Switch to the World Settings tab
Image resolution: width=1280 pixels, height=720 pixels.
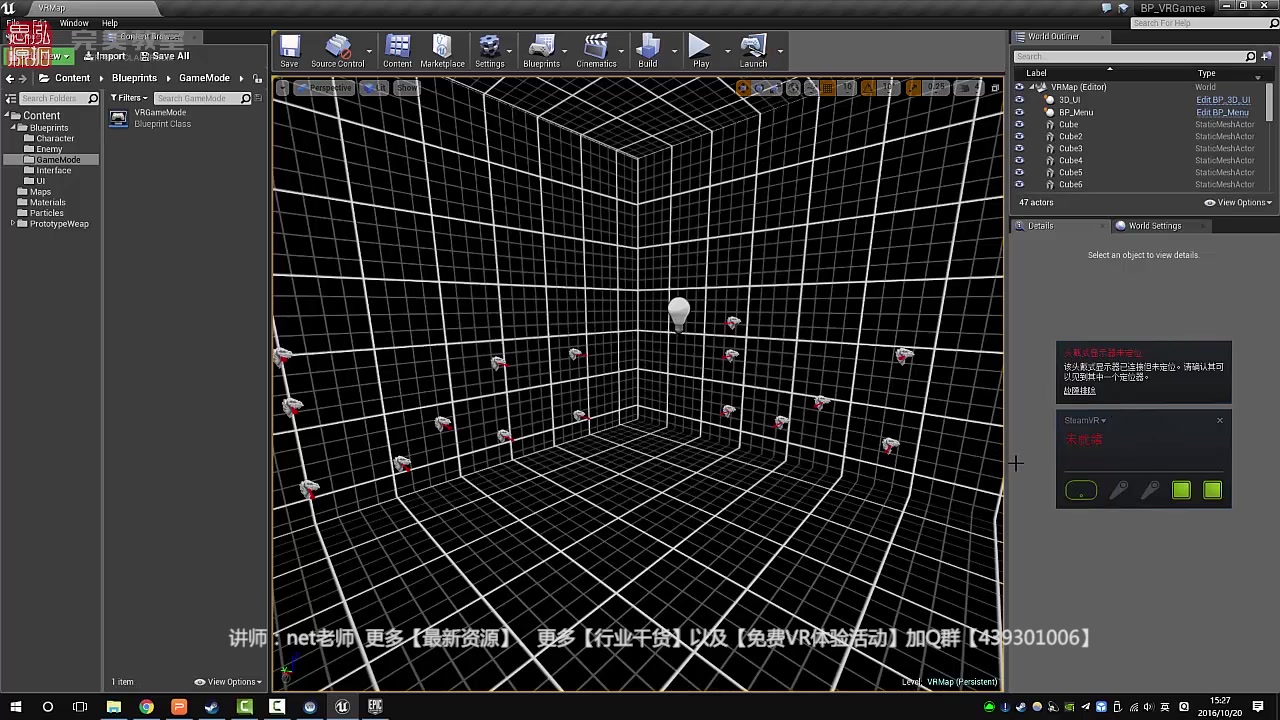(1154, 225)
